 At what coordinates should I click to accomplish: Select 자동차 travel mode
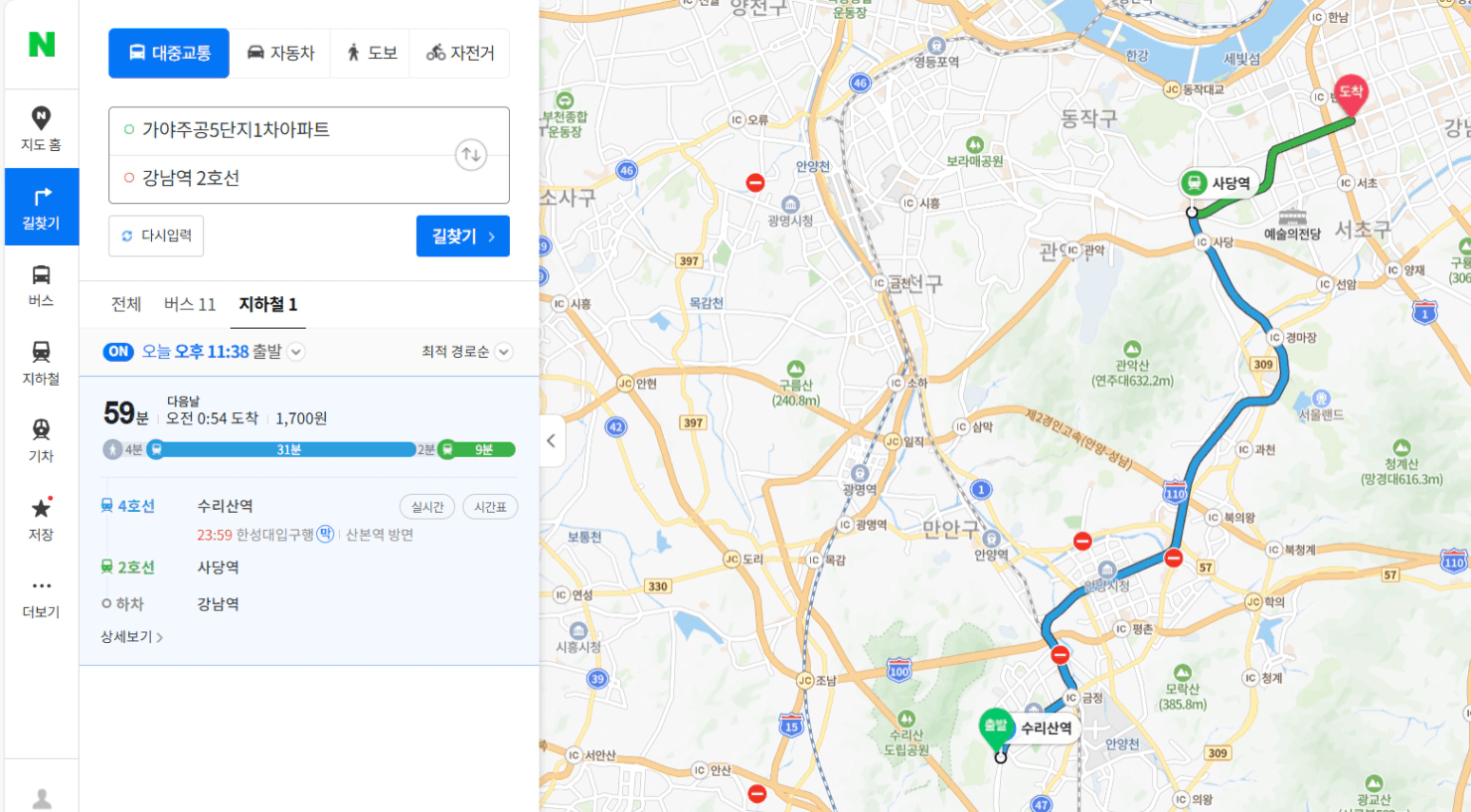tap(280, 53)
